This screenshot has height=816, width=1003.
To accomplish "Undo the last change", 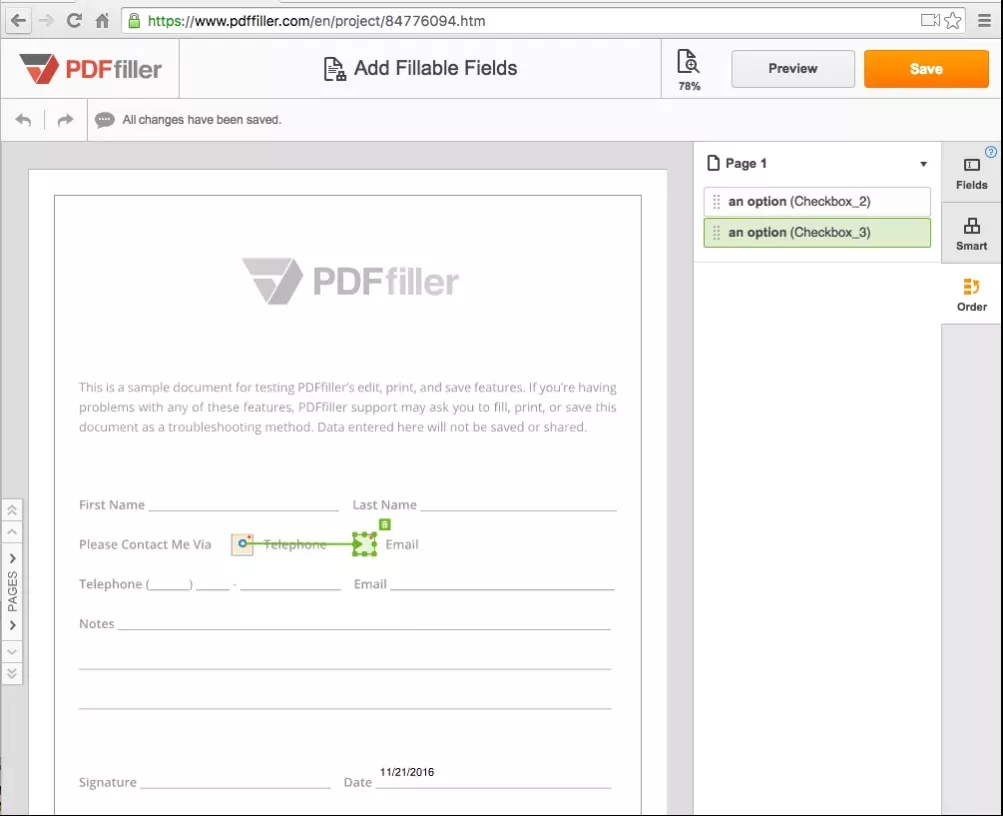I will [x=23, y=120].
